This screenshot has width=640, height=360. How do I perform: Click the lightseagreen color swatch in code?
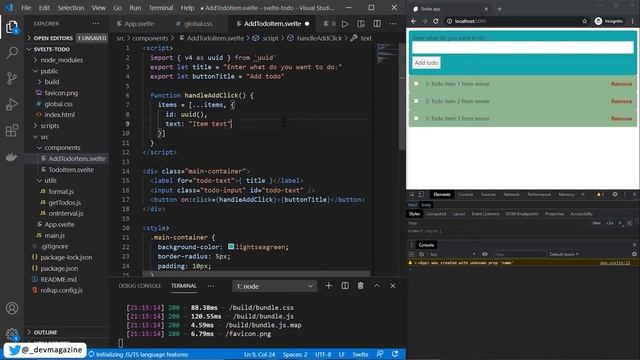[x=231, y=247]
